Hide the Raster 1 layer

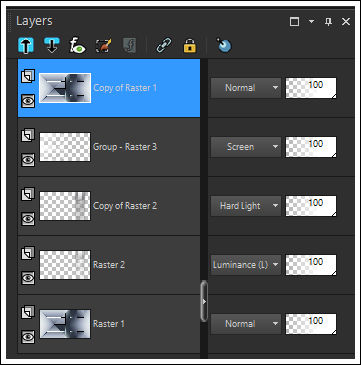[28, 337]
